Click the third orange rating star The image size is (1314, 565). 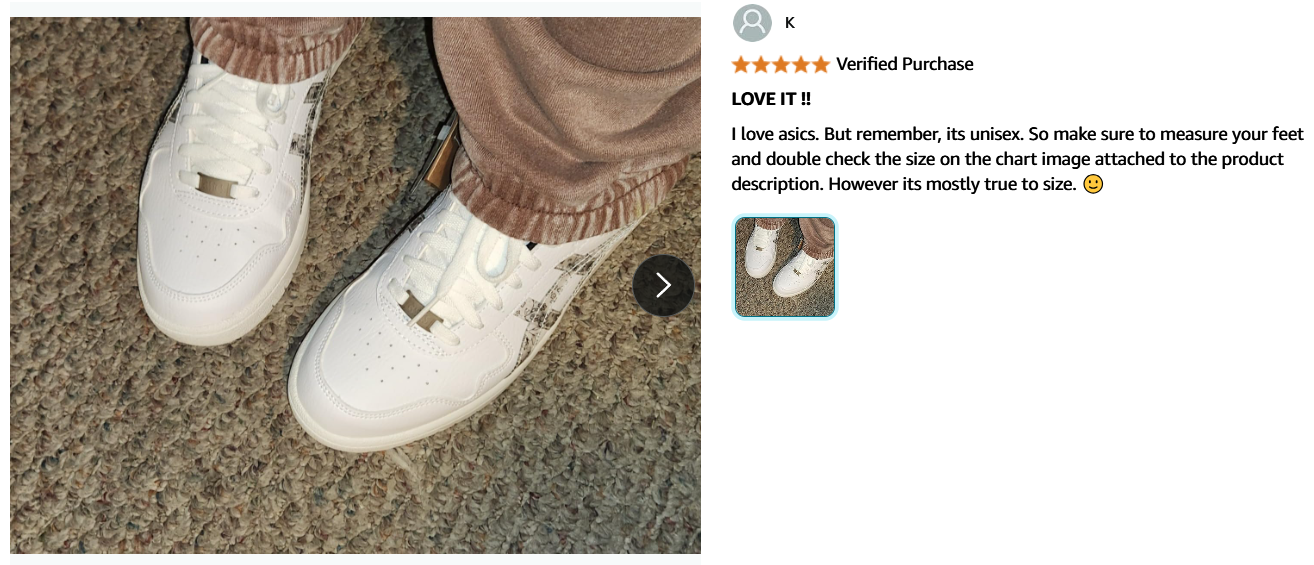(781, 65)
